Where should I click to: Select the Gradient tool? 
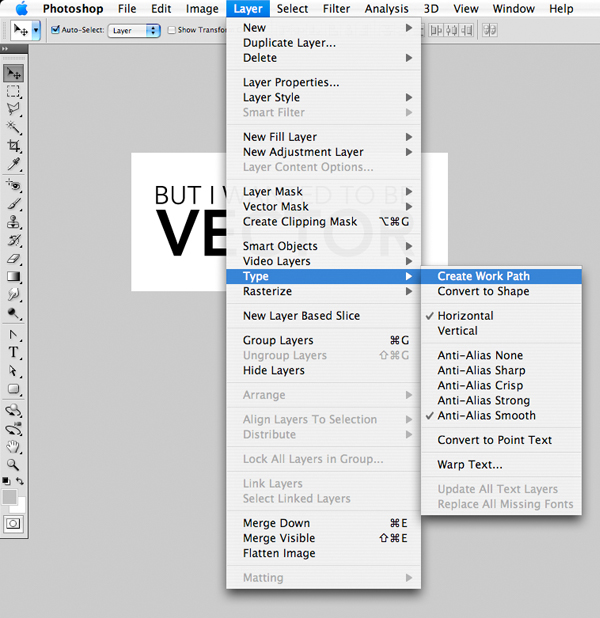coord(13,277)
